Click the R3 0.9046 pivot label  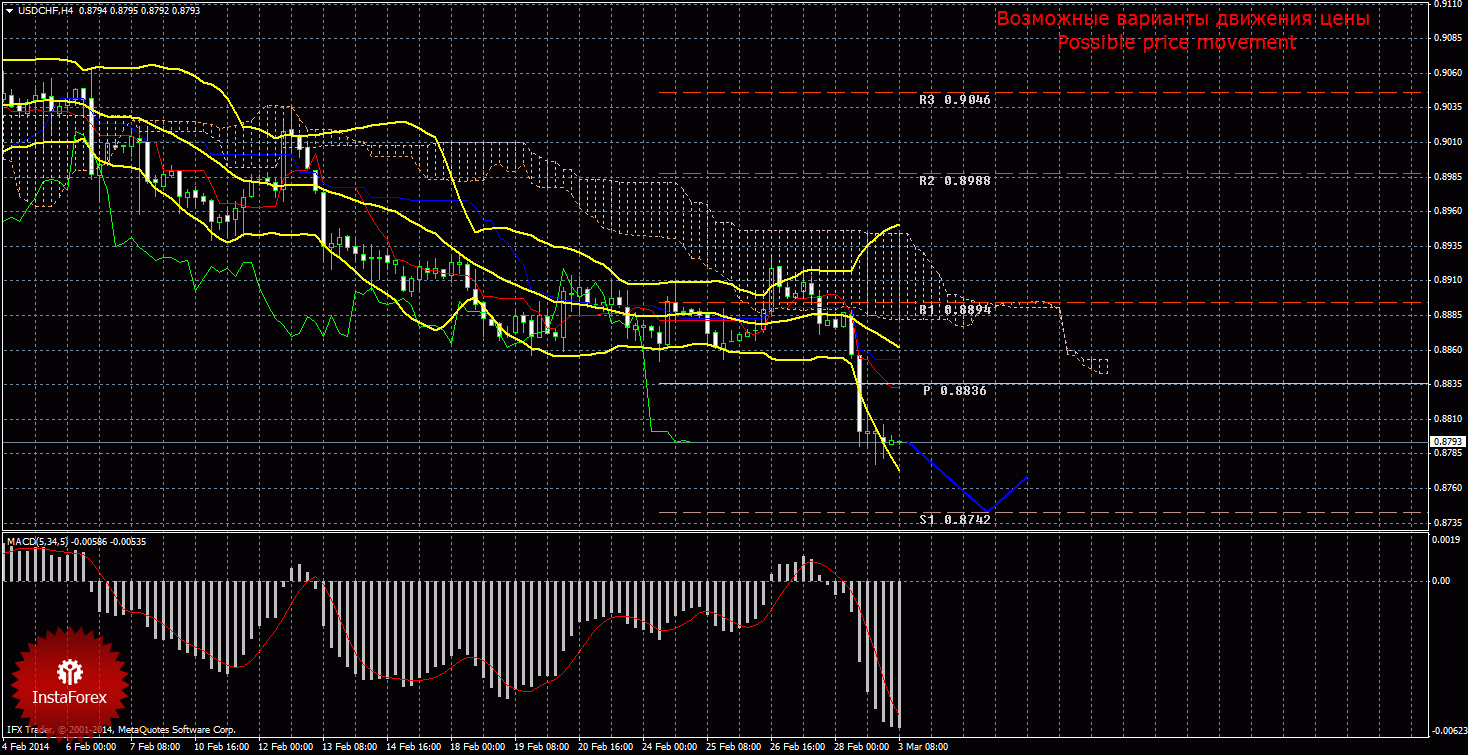coord(955,100)
